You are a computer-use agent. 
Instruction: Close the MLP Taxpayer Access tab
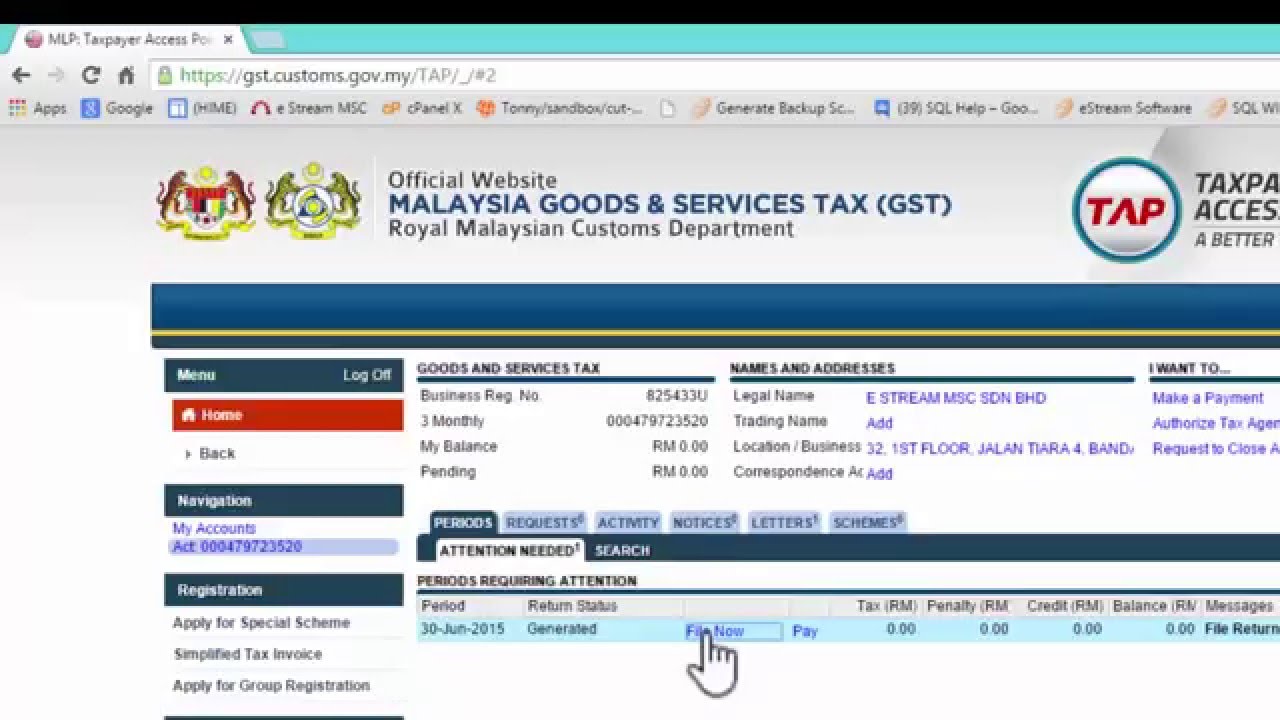coord(228,39)
